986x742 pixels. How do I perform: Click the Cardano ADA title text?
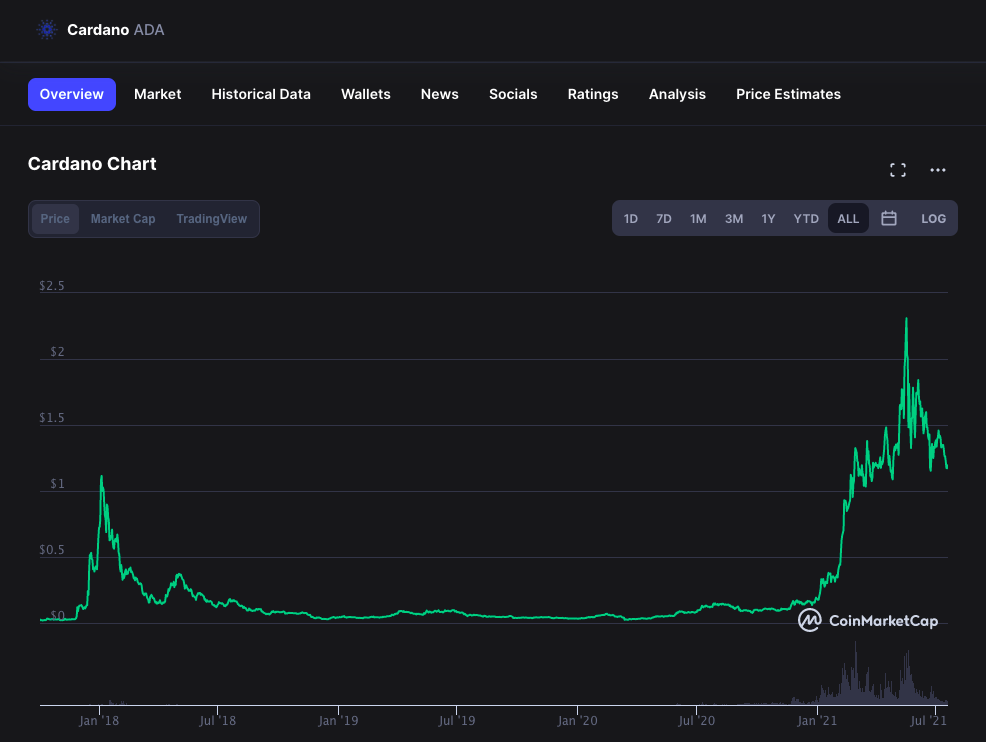pyautogui.click(x=116, y=30)
